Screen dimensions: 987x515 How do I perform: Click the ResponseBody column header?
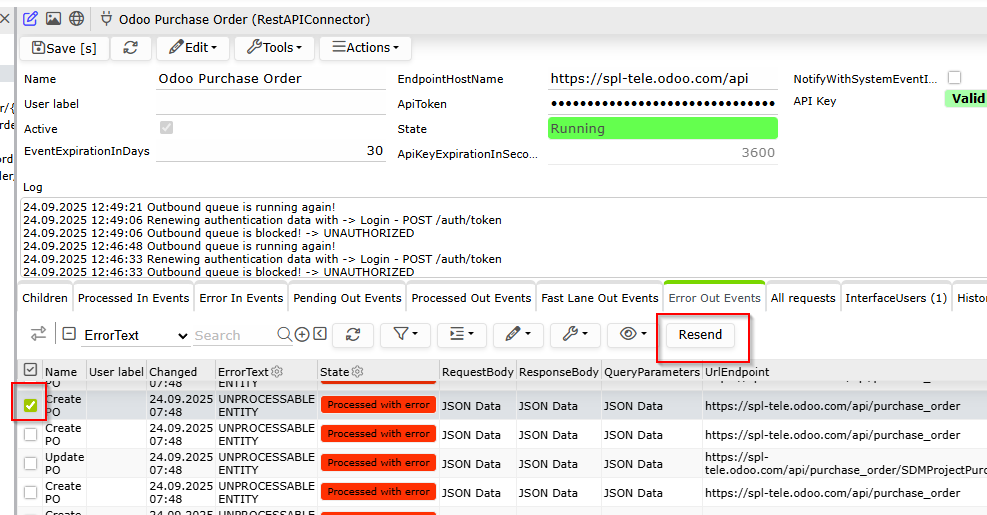[558, 372]
